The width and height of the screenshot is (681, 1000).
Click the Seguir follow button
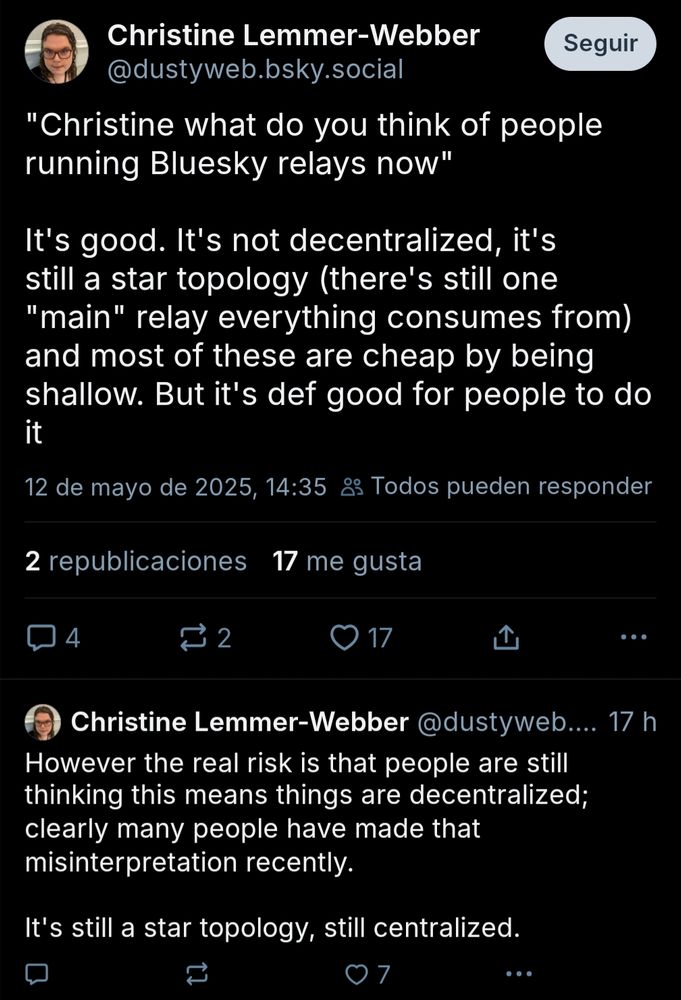tap(600, 43)
